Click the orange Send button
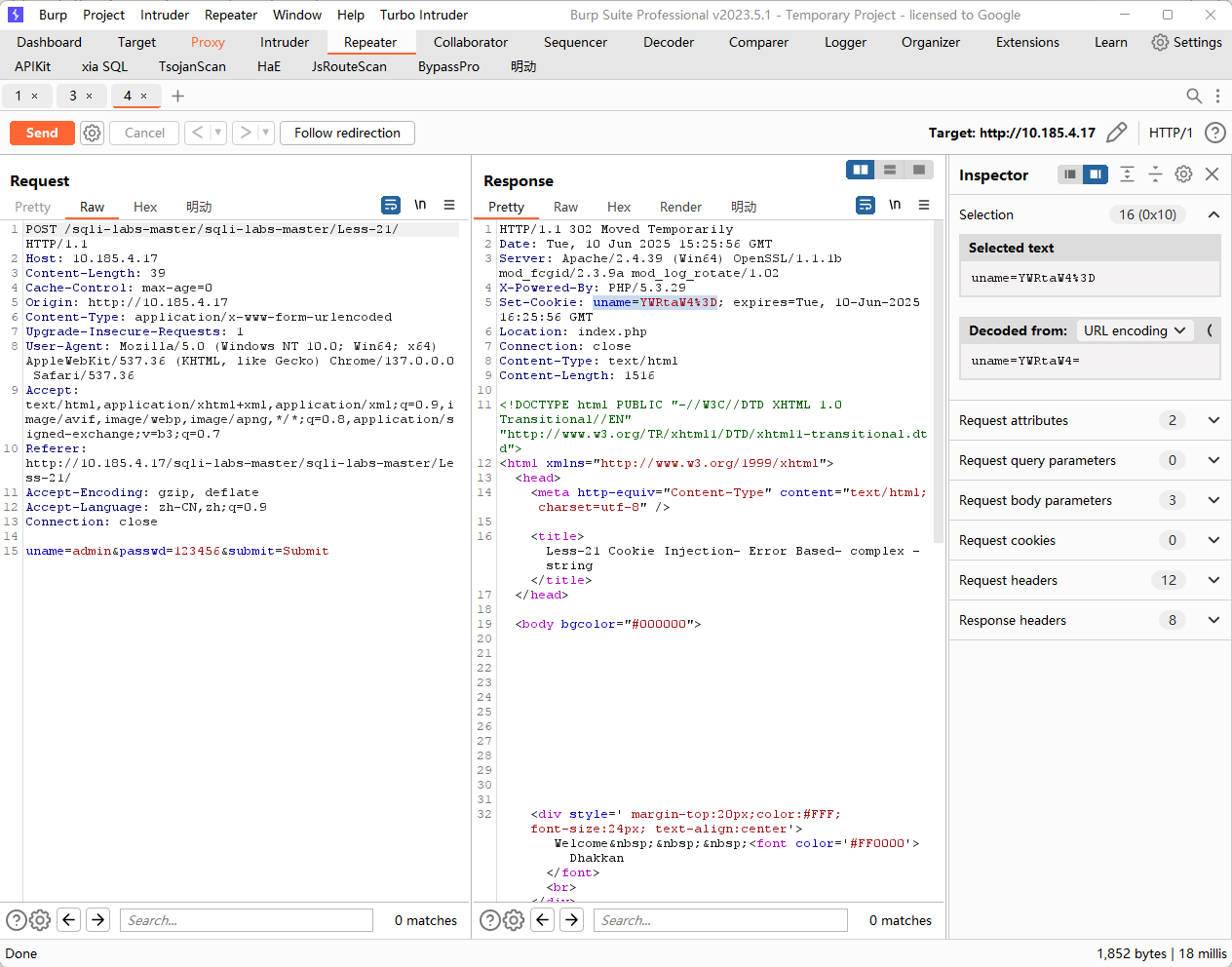 point(42,133)
